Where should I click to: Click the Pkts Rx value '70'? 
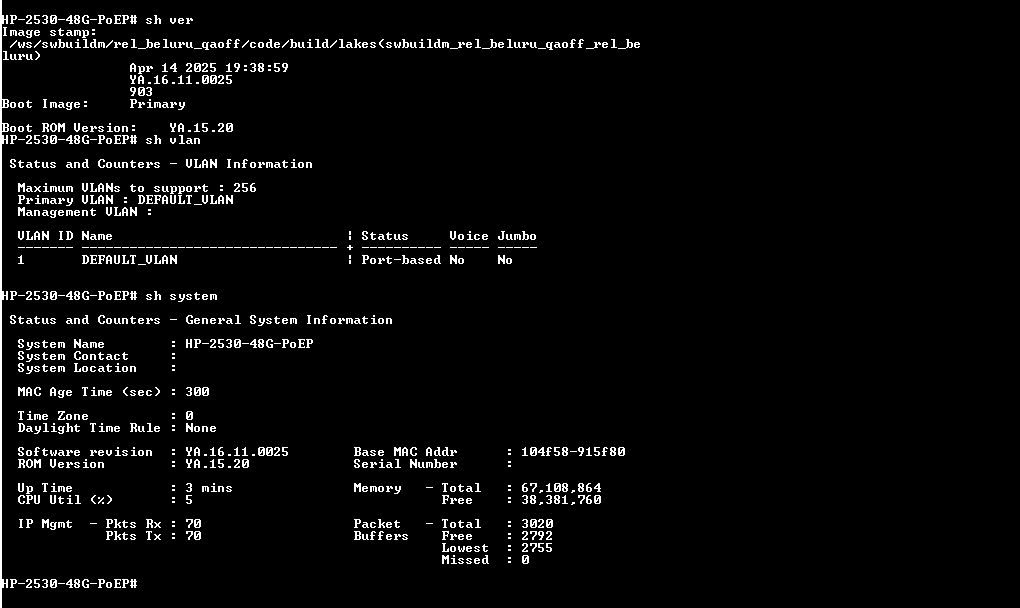coord(193,524)
